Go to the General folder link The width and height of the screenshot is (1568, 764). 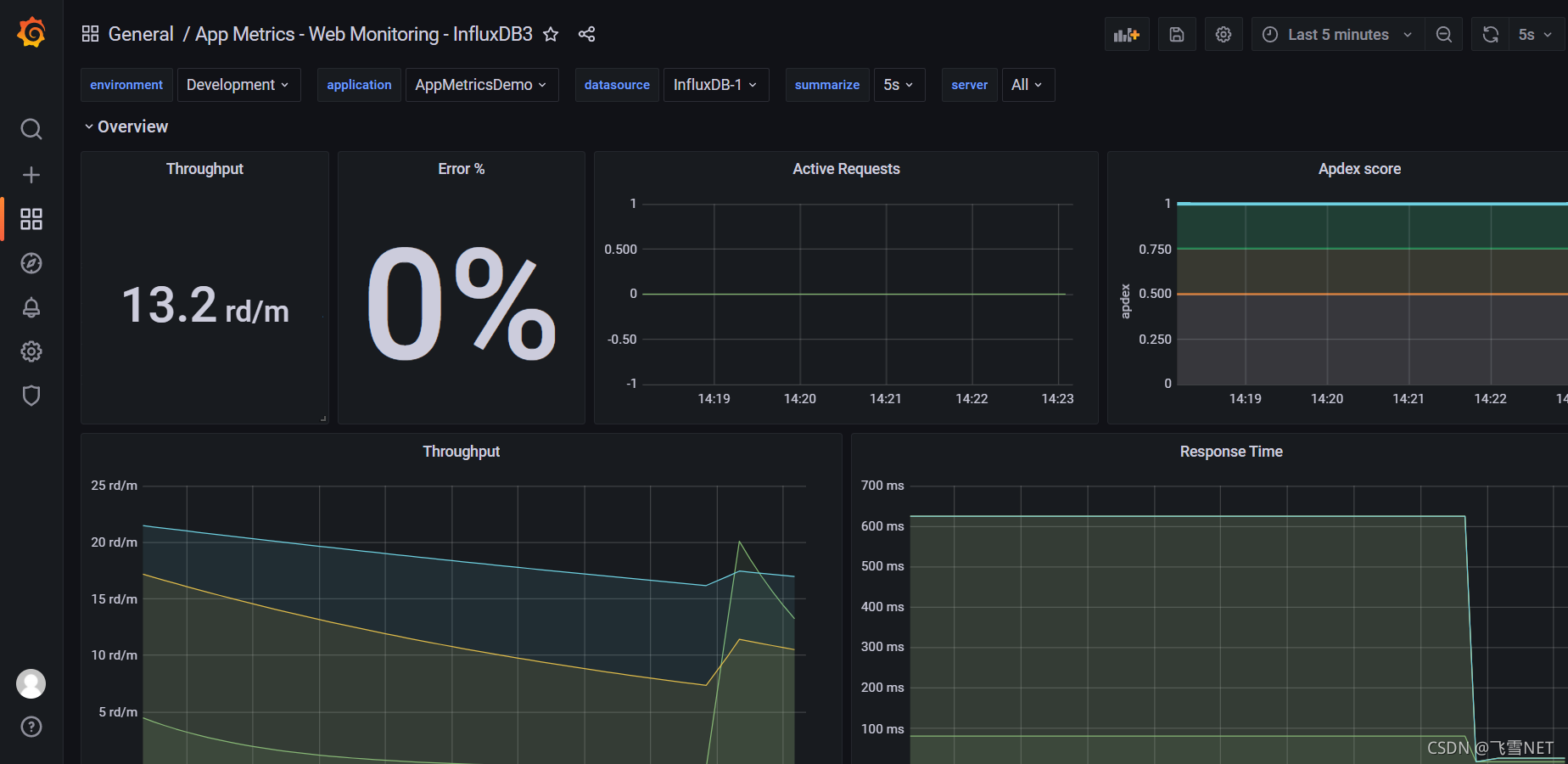141,34
